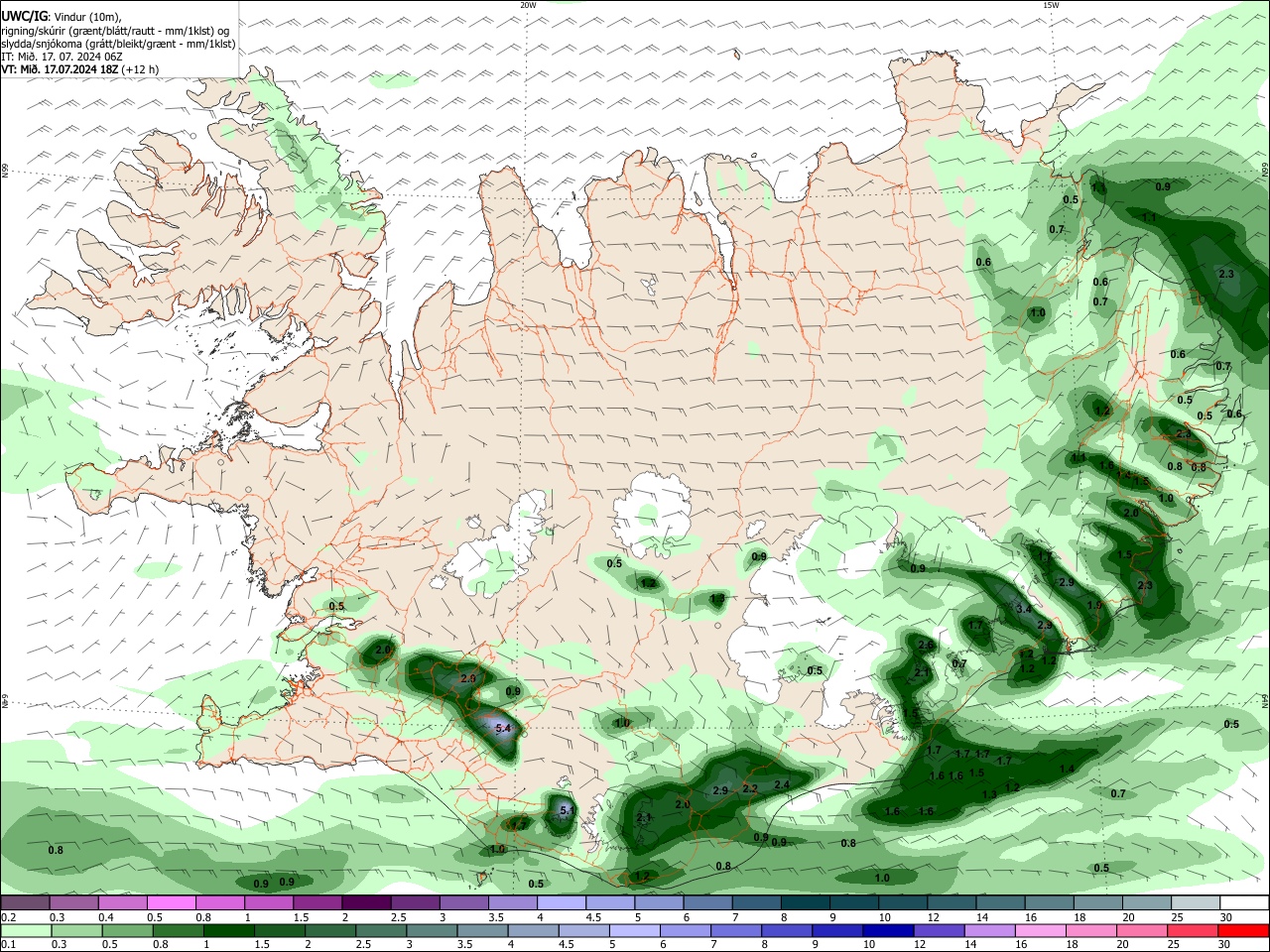Click the bright magenta 0.5 snow legend swatch
The width and height of the screenshot is (1270, 952).
171,903
